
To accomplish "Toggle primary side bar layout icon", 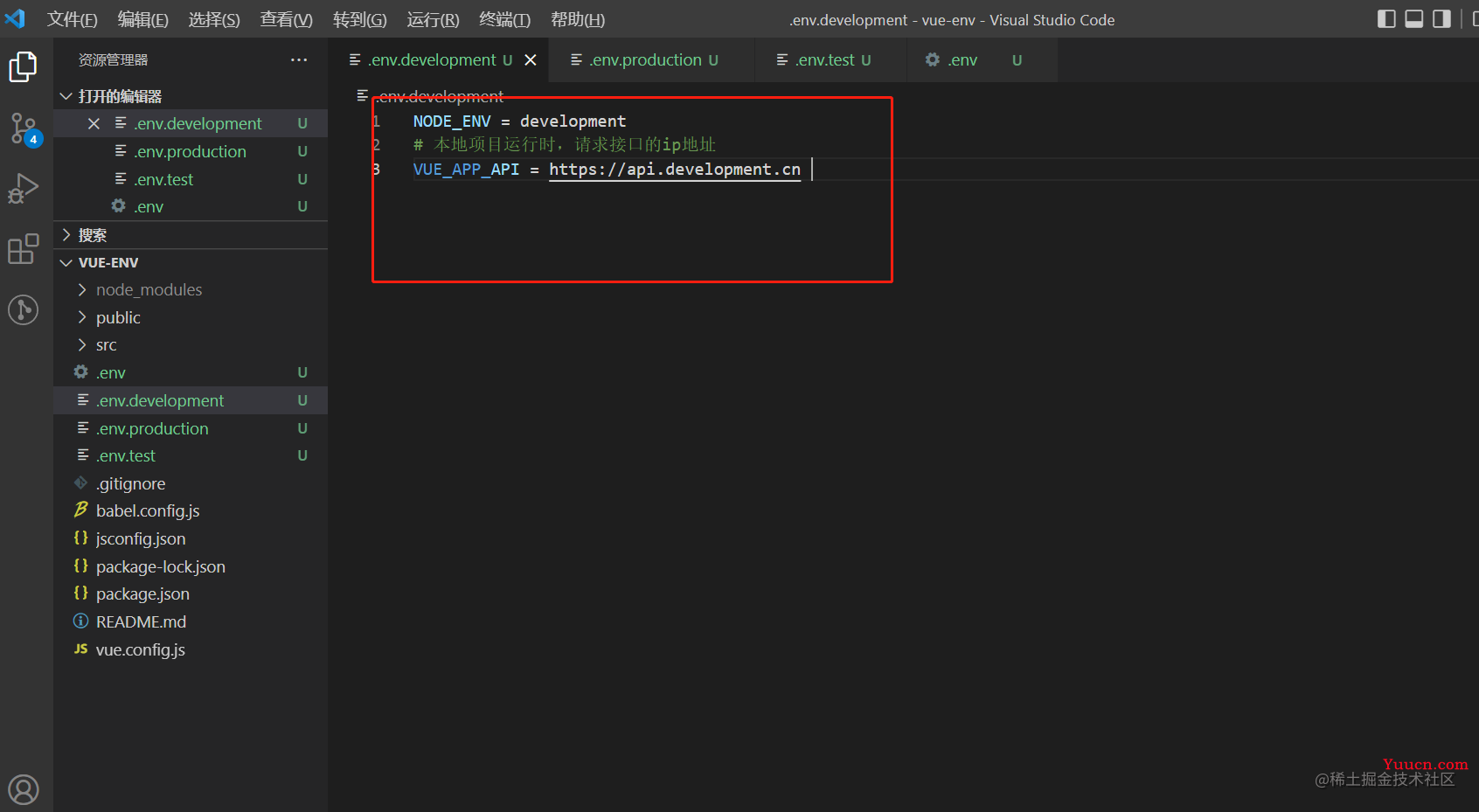I will (1386, 18).
